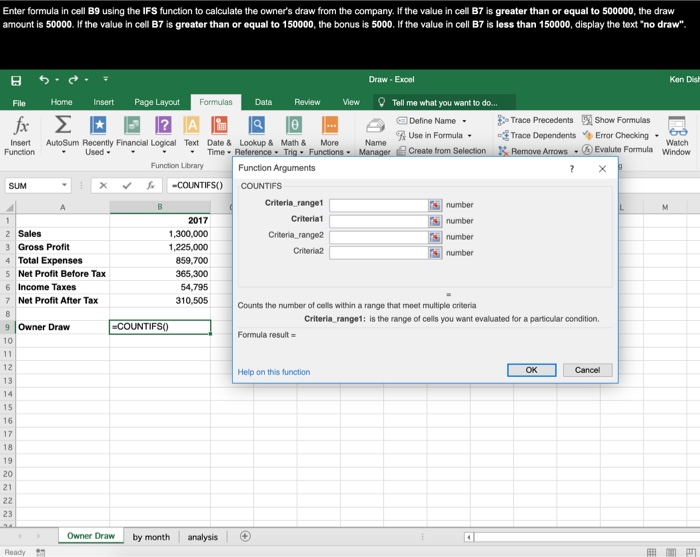Open the File tab
Screen dimensions: 700x557
19,103
